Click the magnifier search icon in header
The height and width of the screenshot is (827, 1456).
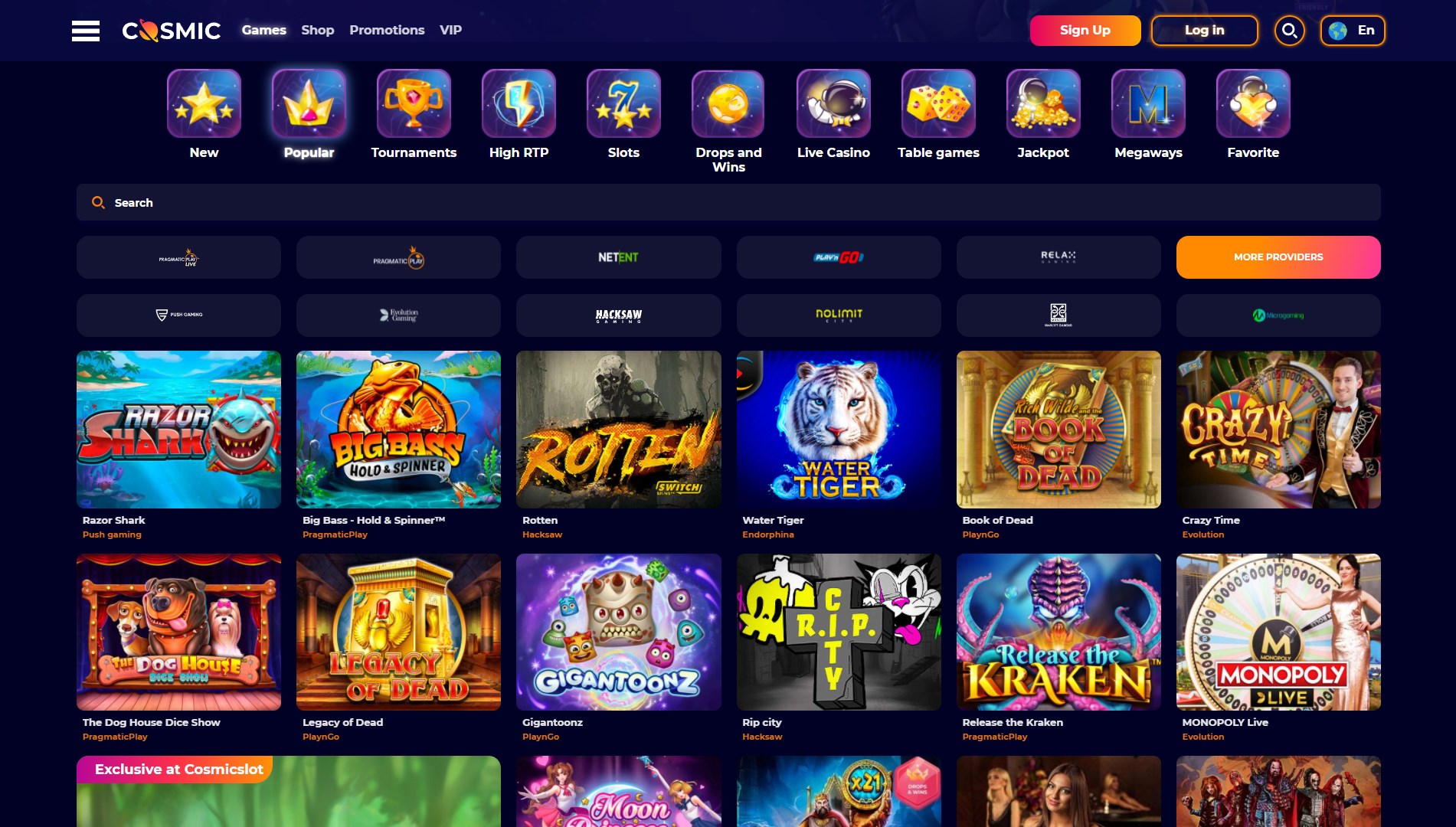(x=1289, y=31)
